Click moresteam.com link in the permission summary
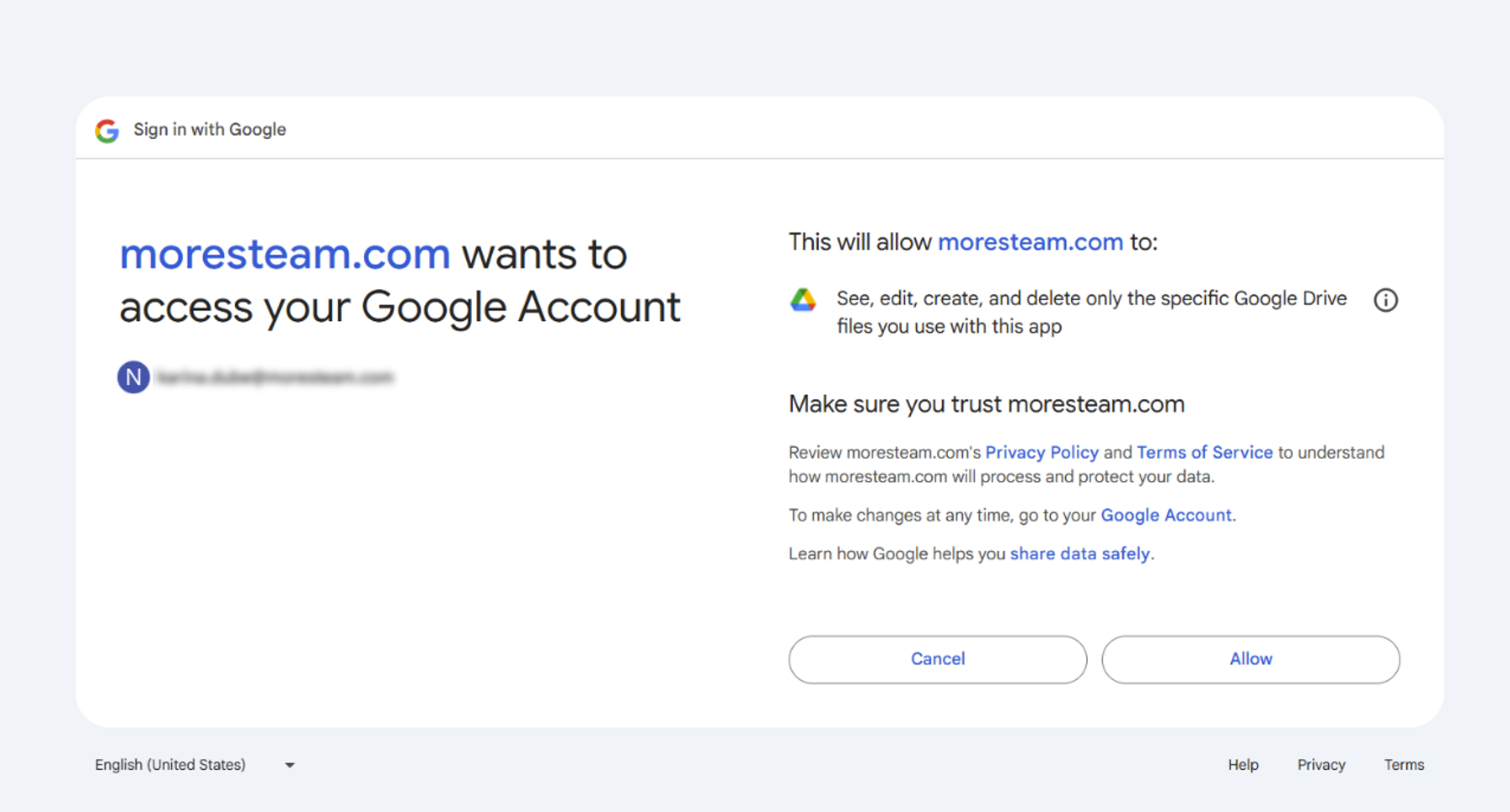This screenshot has height=812, width=1510. [x=1030, y=242]
